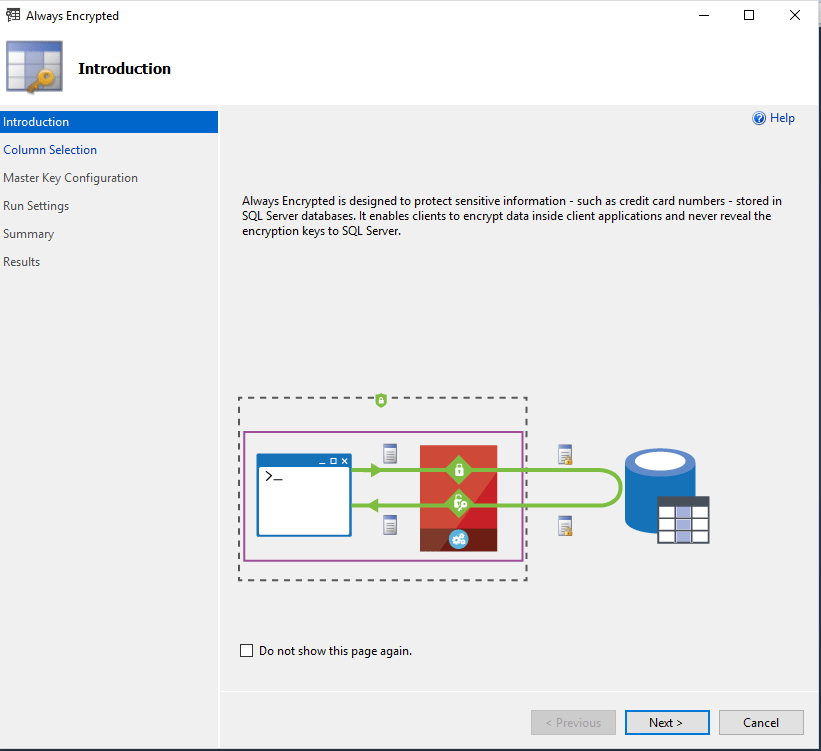This screenshot has height=751, width=821.
Task: Open Master Key Configuration step
Action: tap(70, 178)
